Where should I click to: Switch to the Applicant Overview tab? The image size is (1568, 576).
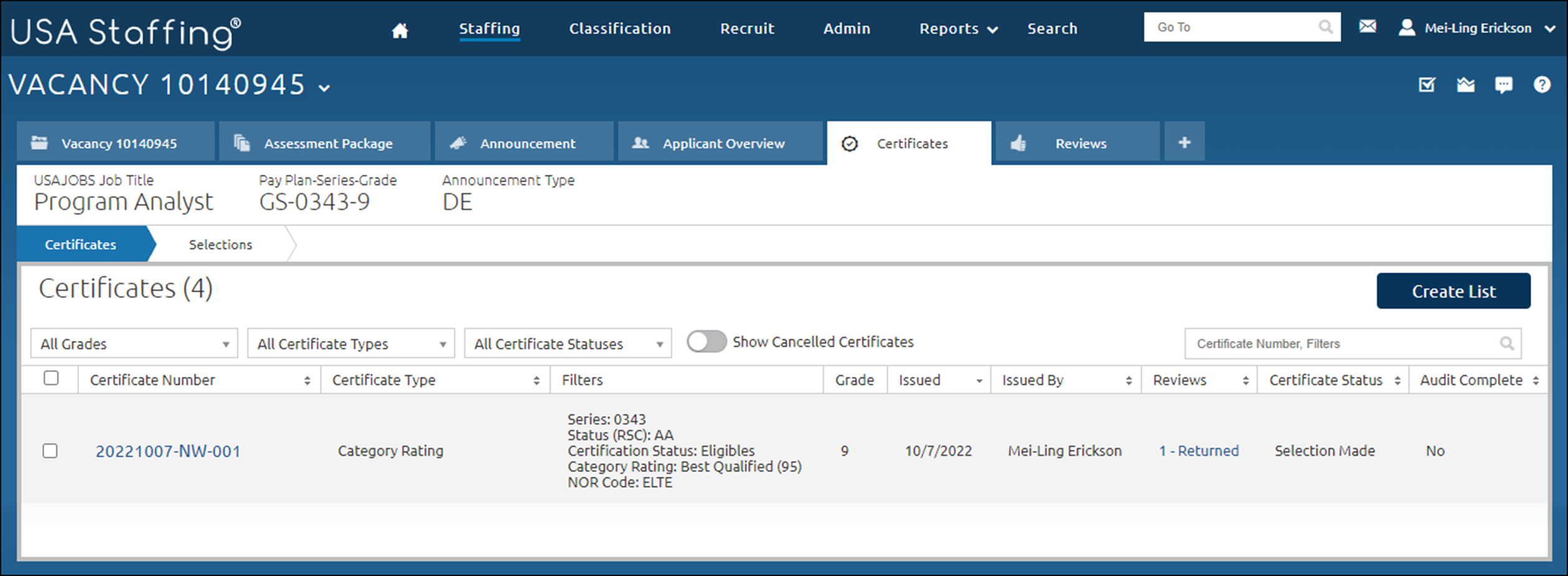click(720, 142)
